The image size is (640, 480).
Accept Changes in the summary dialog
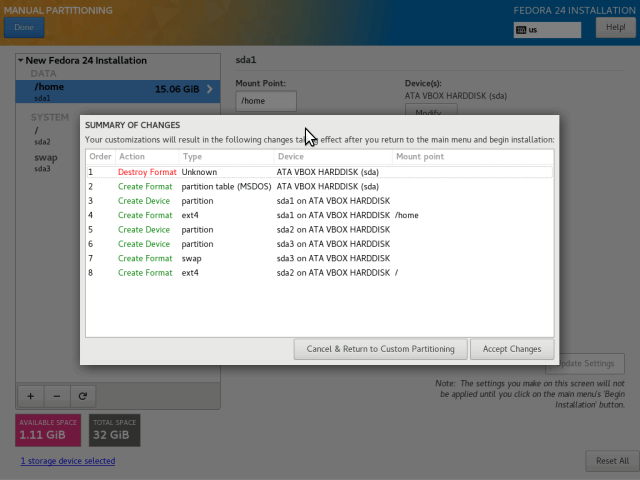point(512,349)
